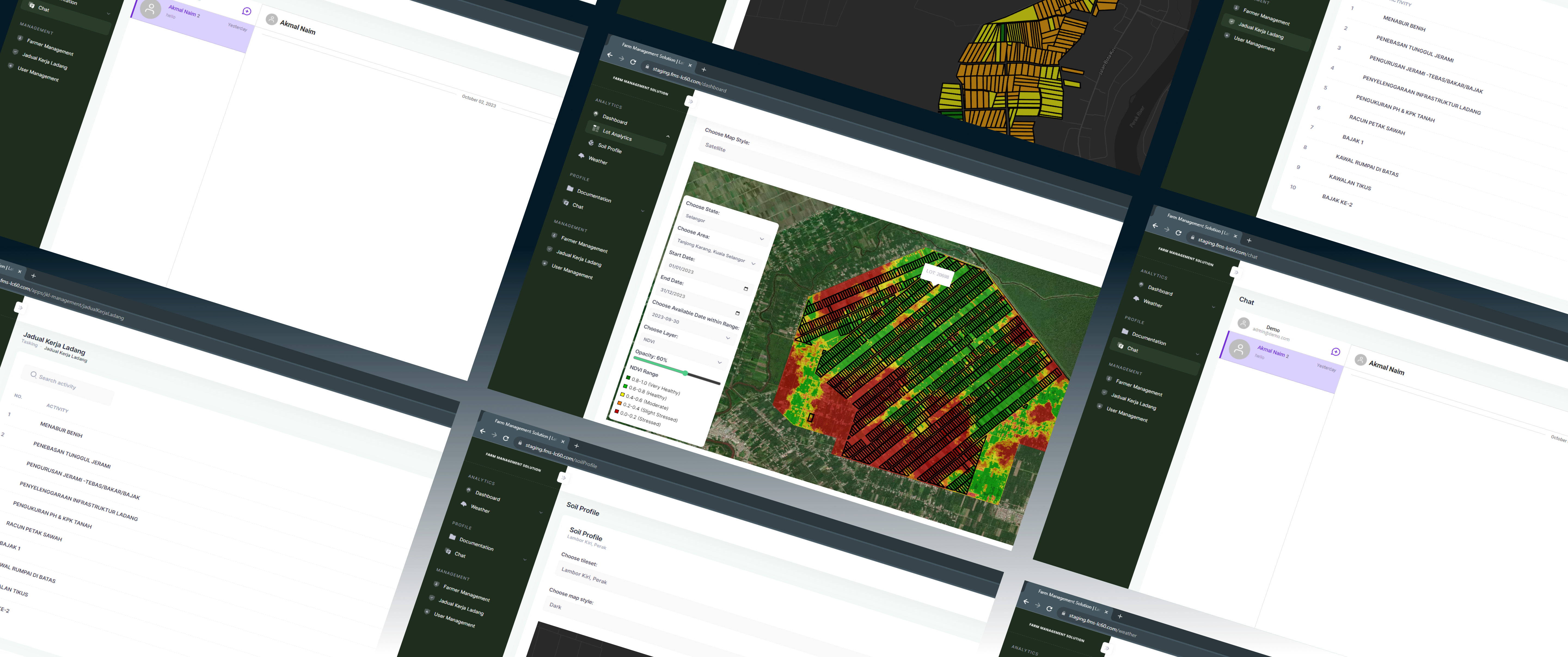Viewport: 1568px width, 657px height.
Task: Reload the staging dashboard page
Action: (633, 62)
